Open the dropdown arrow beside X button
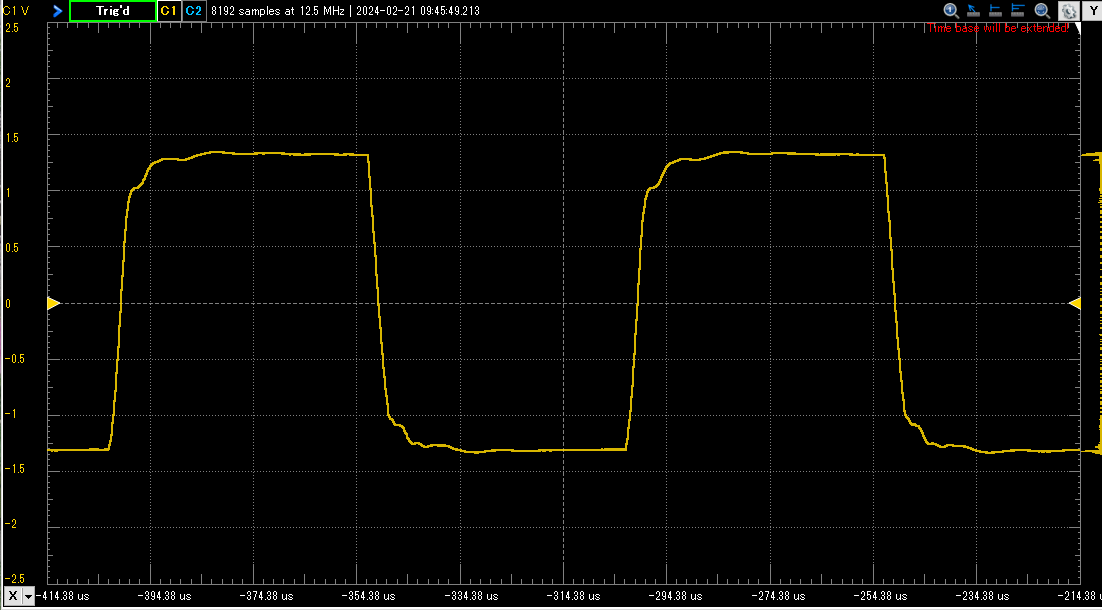The height and width of the screenshot is (610, 1102). click(x=28, y=596)
